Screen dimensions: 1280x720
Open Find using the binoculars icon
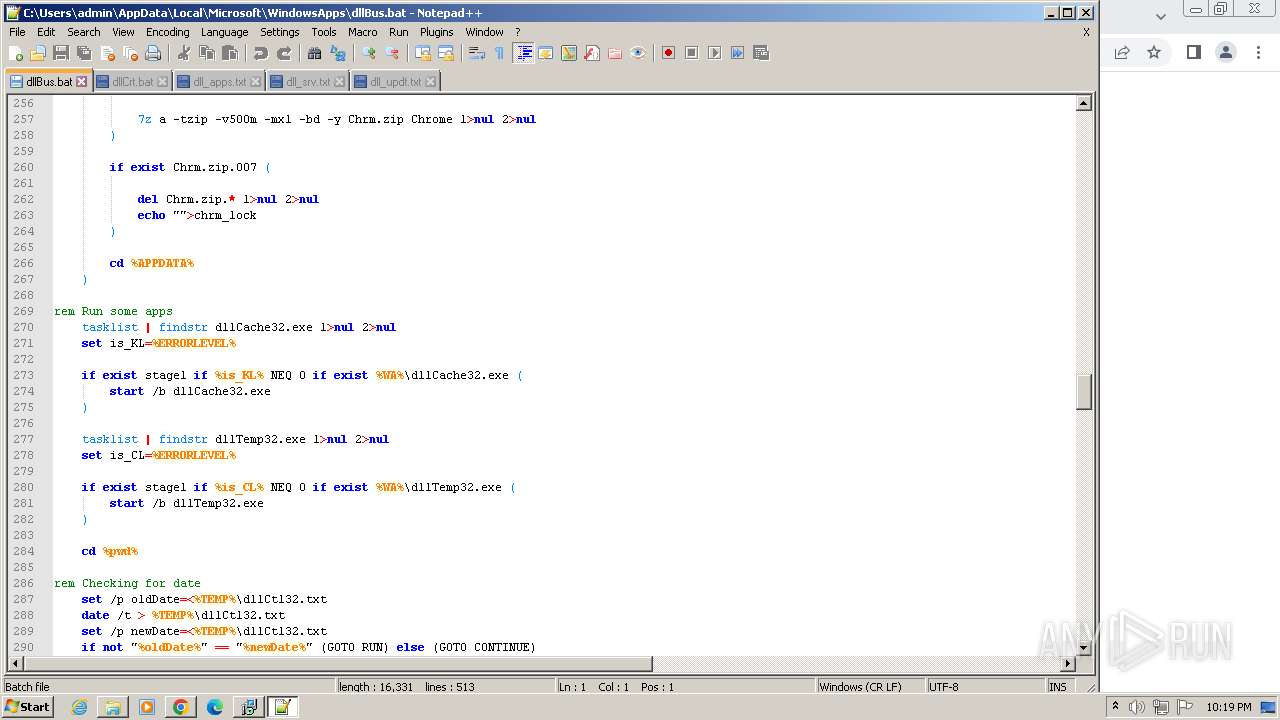tap(315, 53)
